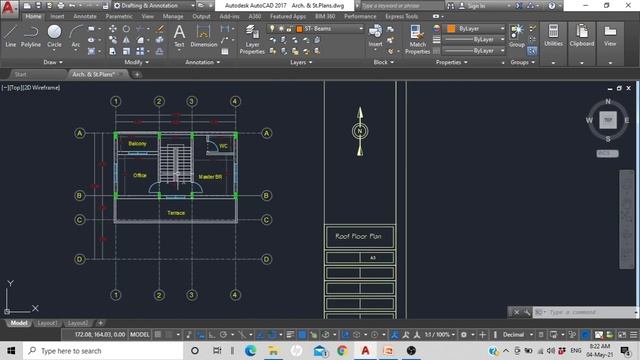Toggle grid display in status bar
Screen dimensions: 640x360
coord(158,335)
